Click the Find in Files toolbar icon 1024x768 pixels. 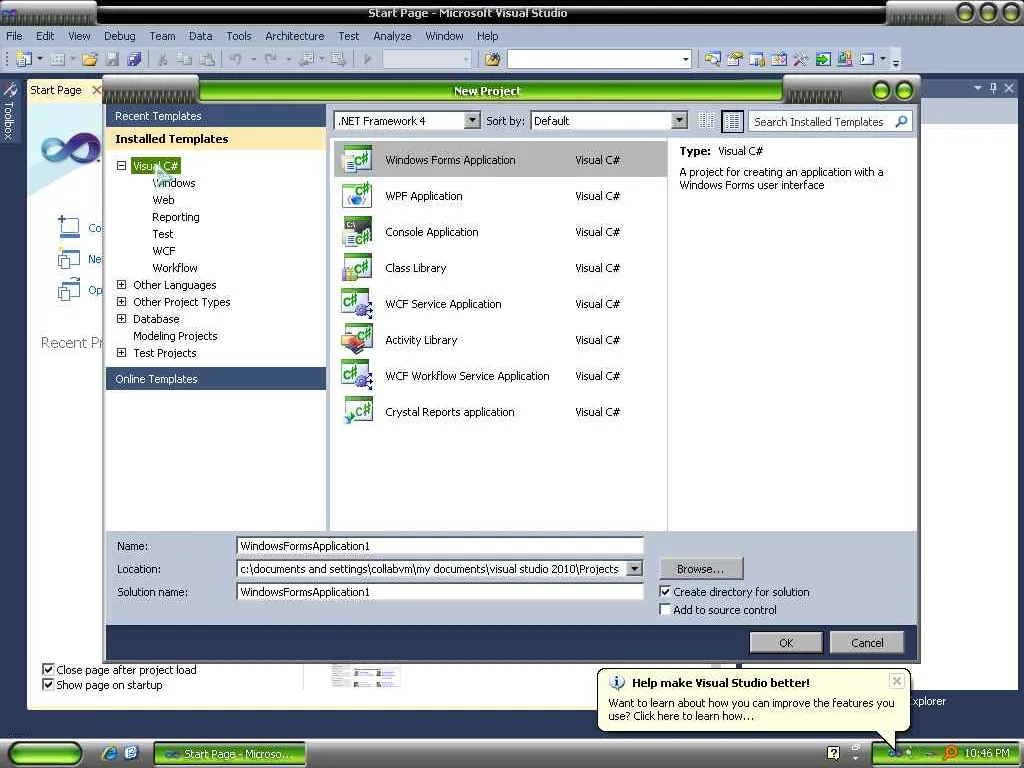(x=492, y=59)
